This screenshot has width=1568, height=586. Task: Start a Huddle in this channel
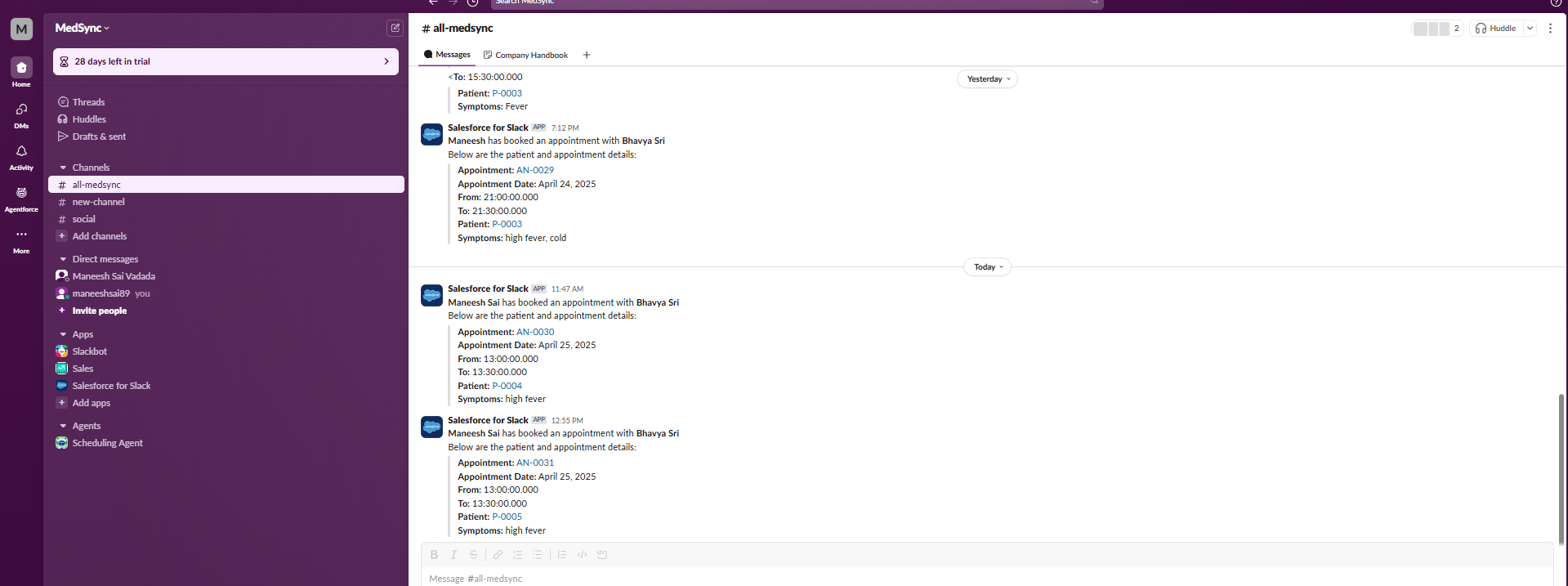pyautogui.click(x=1496, y=29)
